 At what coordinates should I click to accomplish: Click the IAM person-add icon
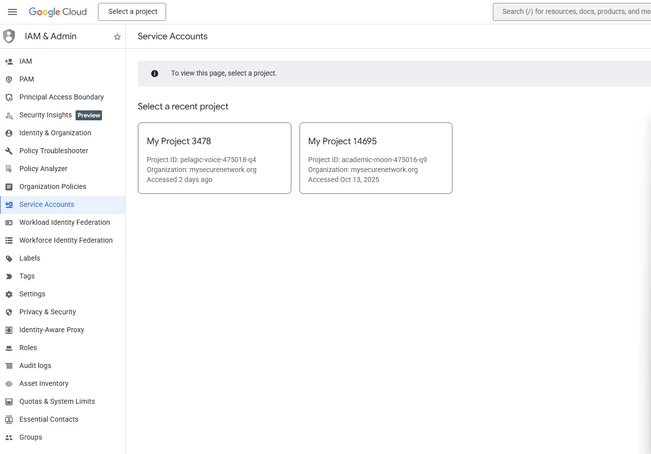(x=9, y=61)
